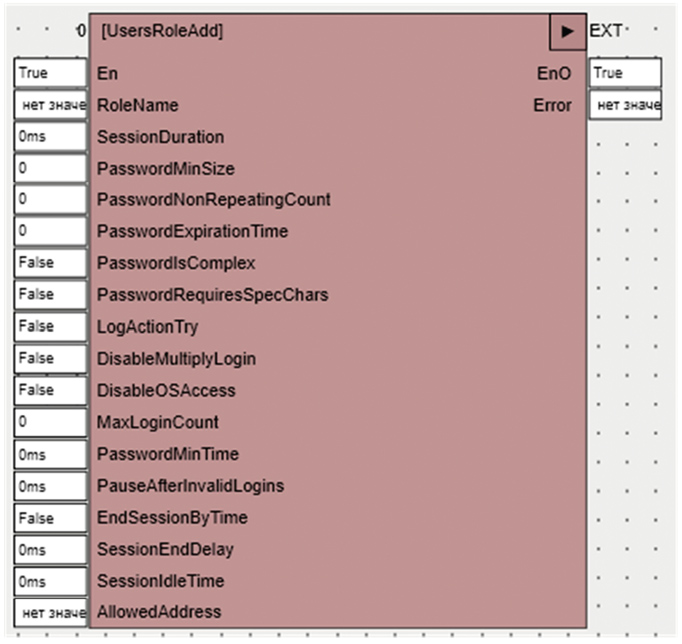The width and height of the screenshot is (682, 644).
Task: Toggle the EndSessionByTime False value
Action: click(51, 518)
